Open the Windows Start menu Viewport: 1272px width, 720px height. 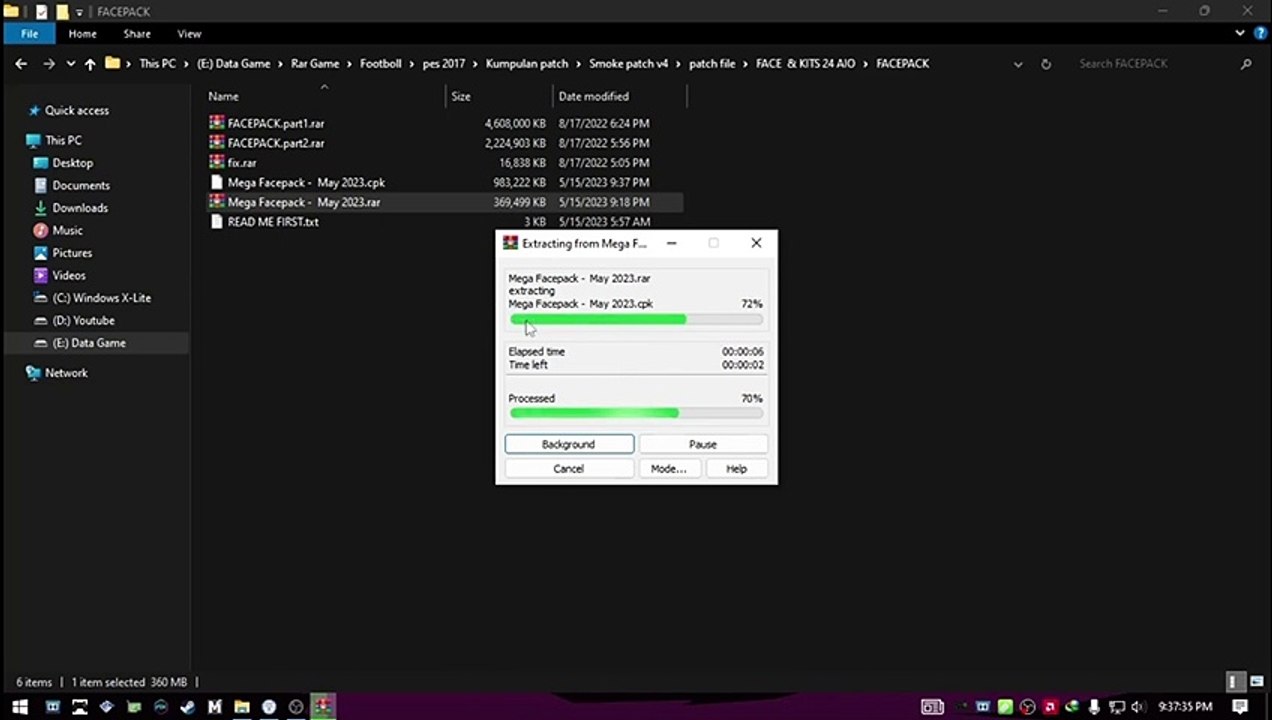19,707
